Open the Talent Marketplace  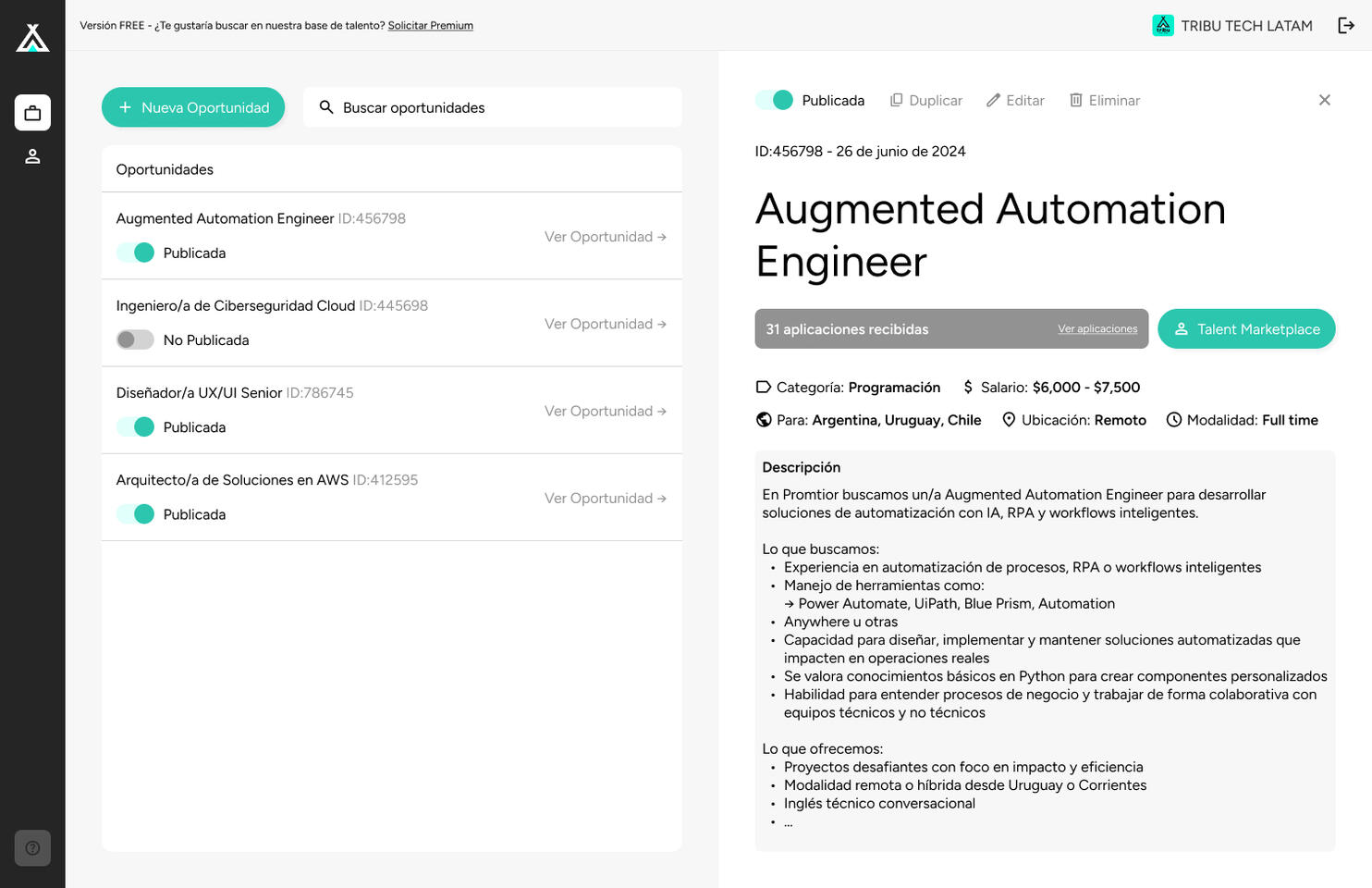(1246, 329)
